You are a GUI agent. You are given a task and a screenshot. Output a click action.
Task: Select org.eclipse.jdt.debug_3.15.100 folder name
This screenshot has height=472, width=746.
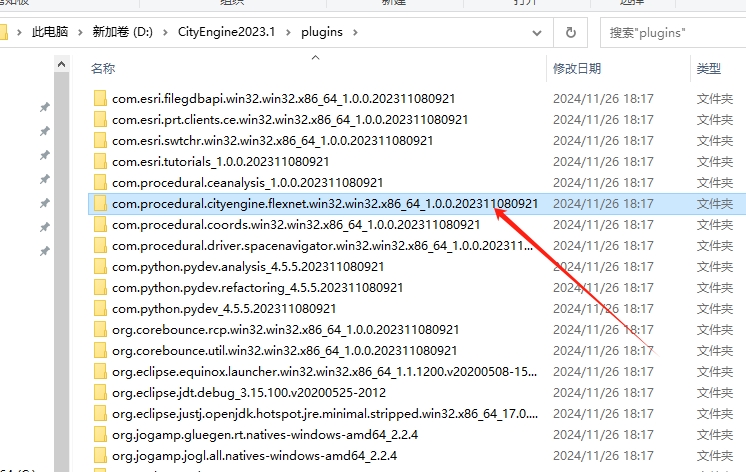(249, 393)
